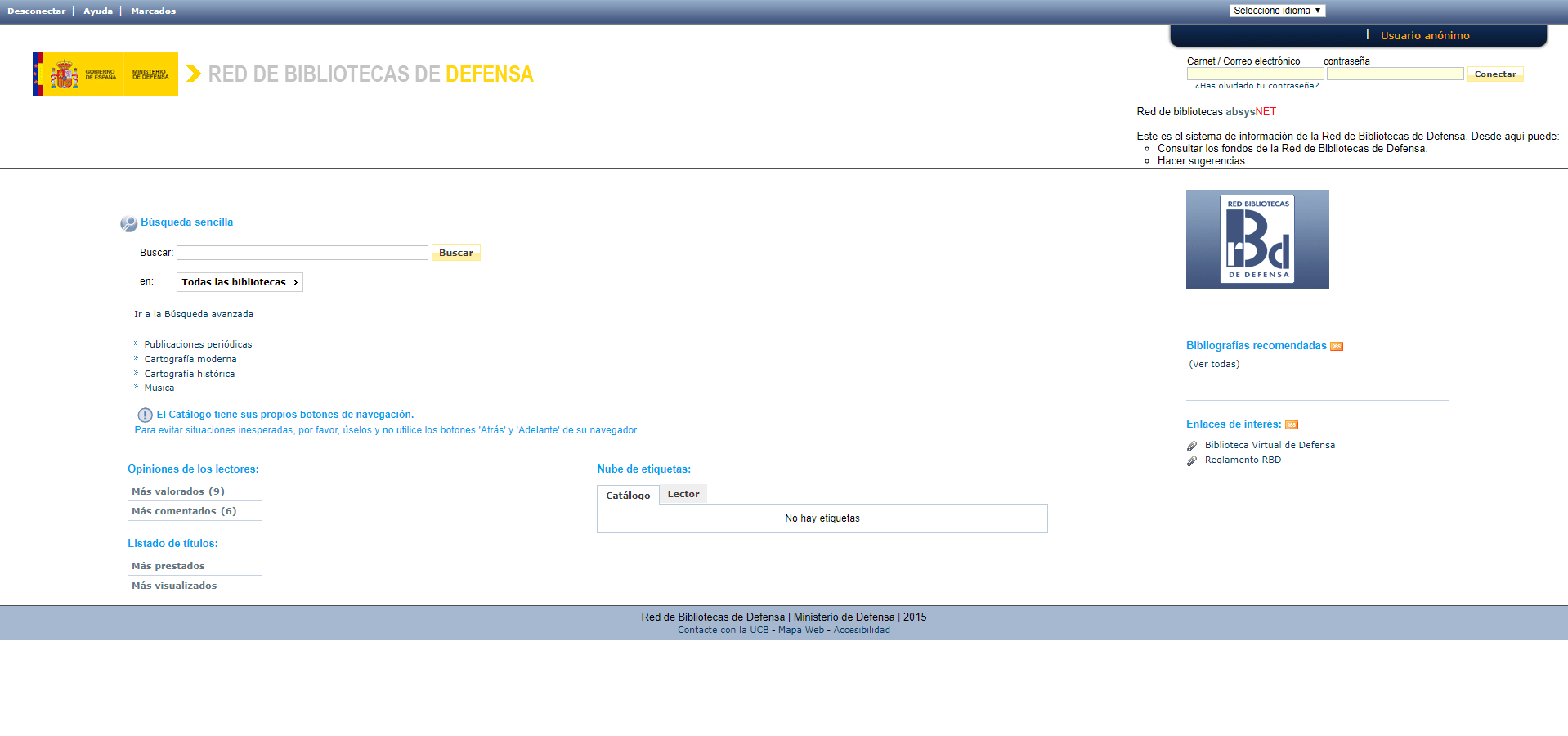Expand the Todas las bibliotecas selector
This screenshot has height=736, width=1568.
(240, 282)
